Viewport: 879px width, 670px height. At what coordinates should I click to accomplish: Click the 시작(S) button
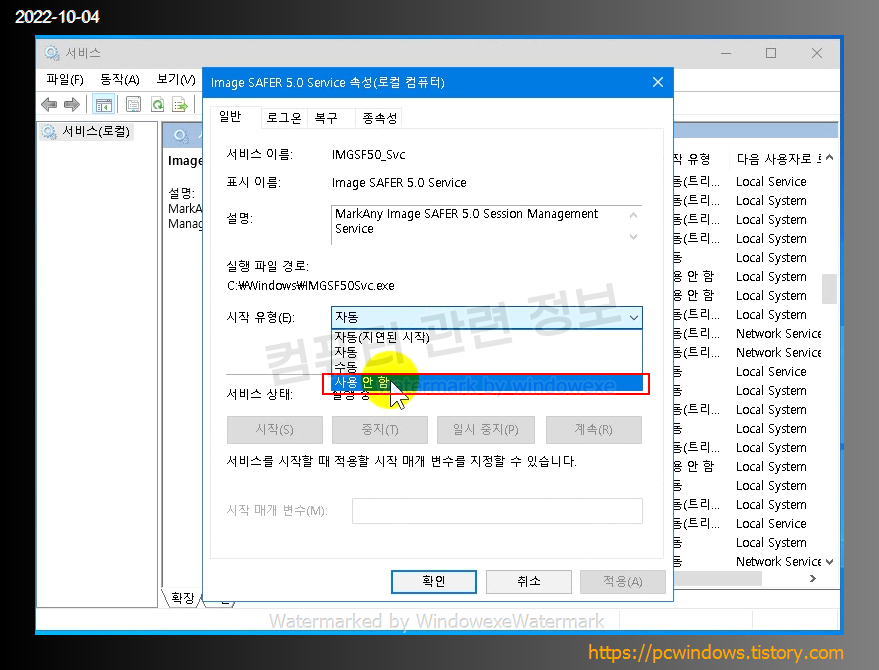click(275, 430)
